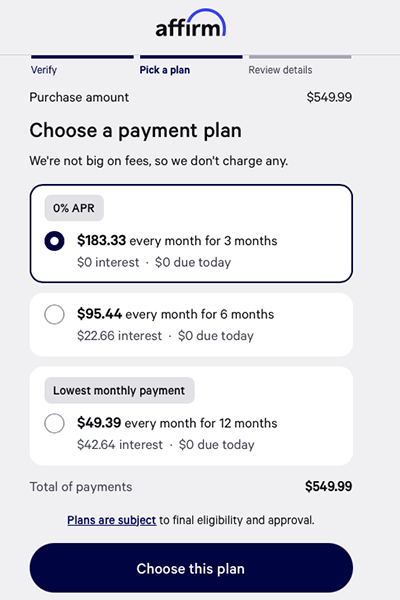Click the Total of payments amount
The image size is (400, 600).
coord(328,486)
